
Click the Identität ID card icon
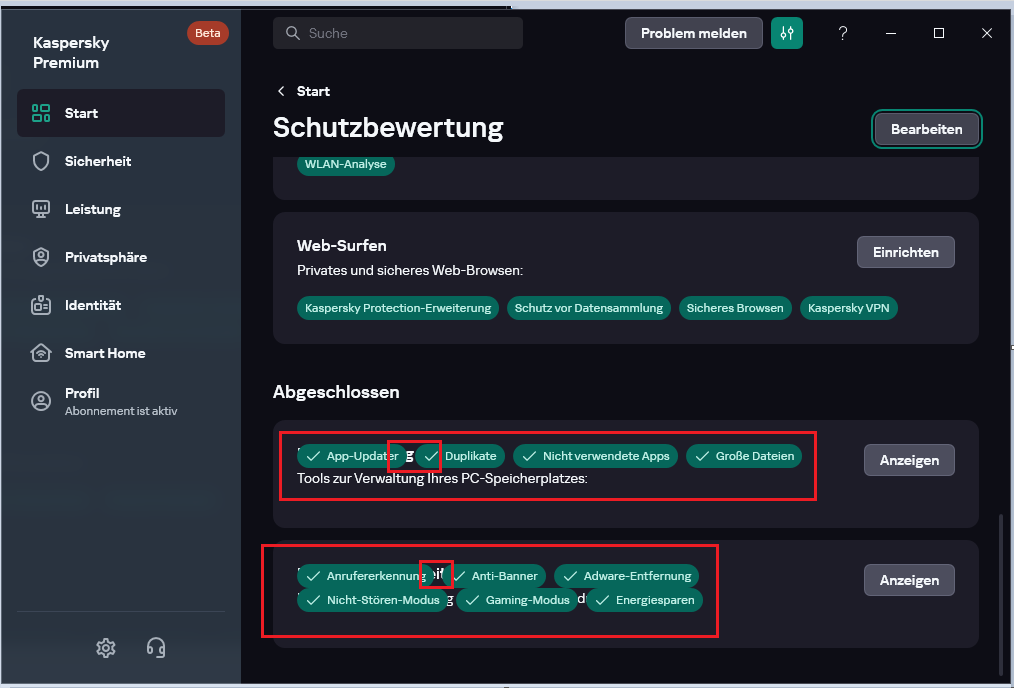point(41,305)
